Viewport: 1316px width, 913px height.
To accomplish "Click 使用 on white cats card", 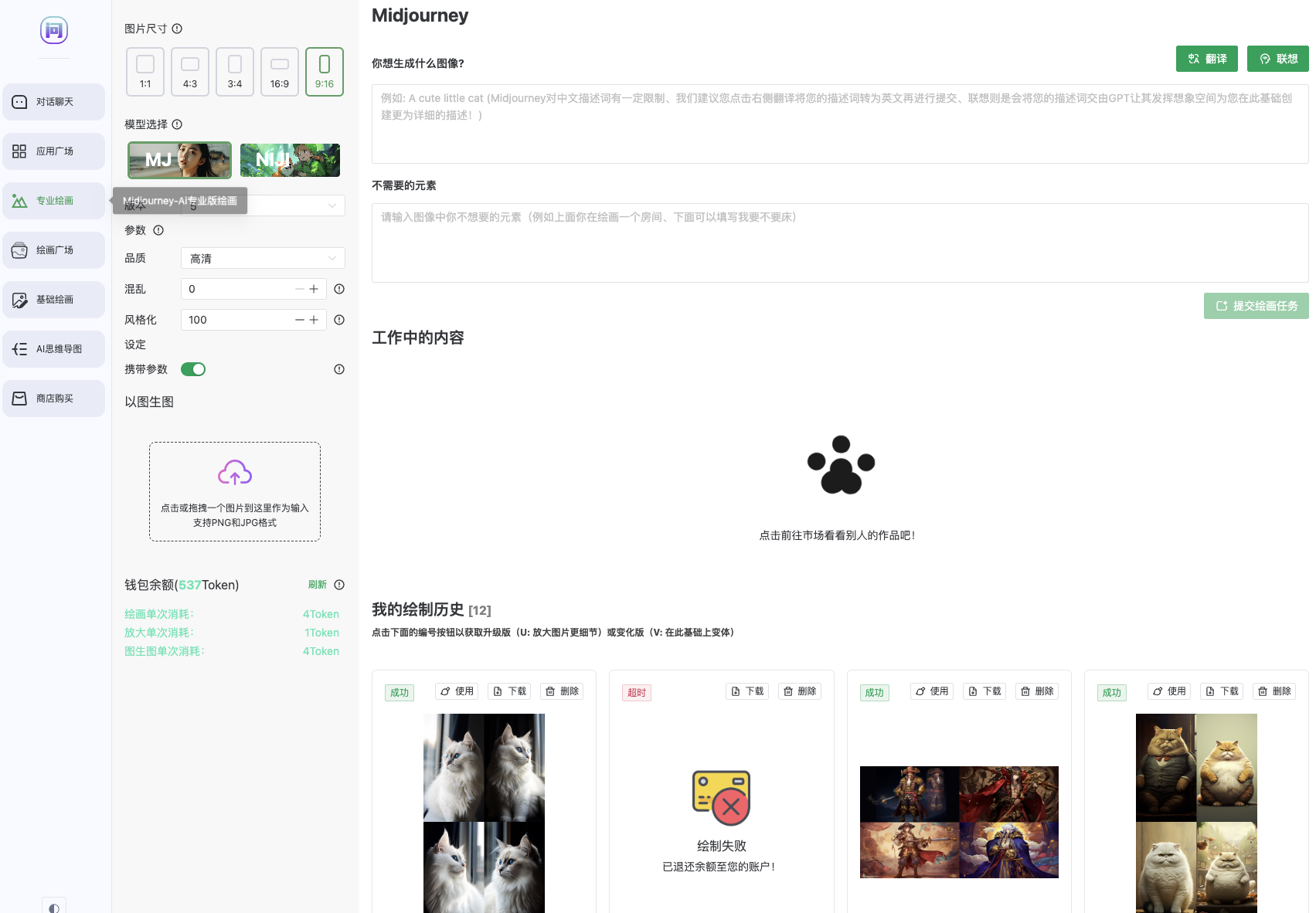I will tap(457, 691).
